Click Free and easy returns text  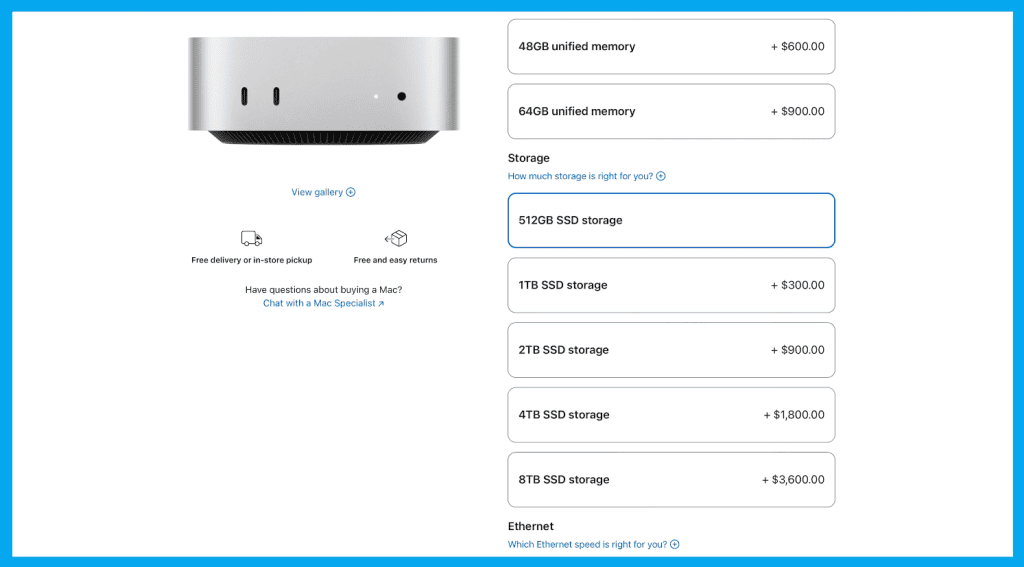395,260
